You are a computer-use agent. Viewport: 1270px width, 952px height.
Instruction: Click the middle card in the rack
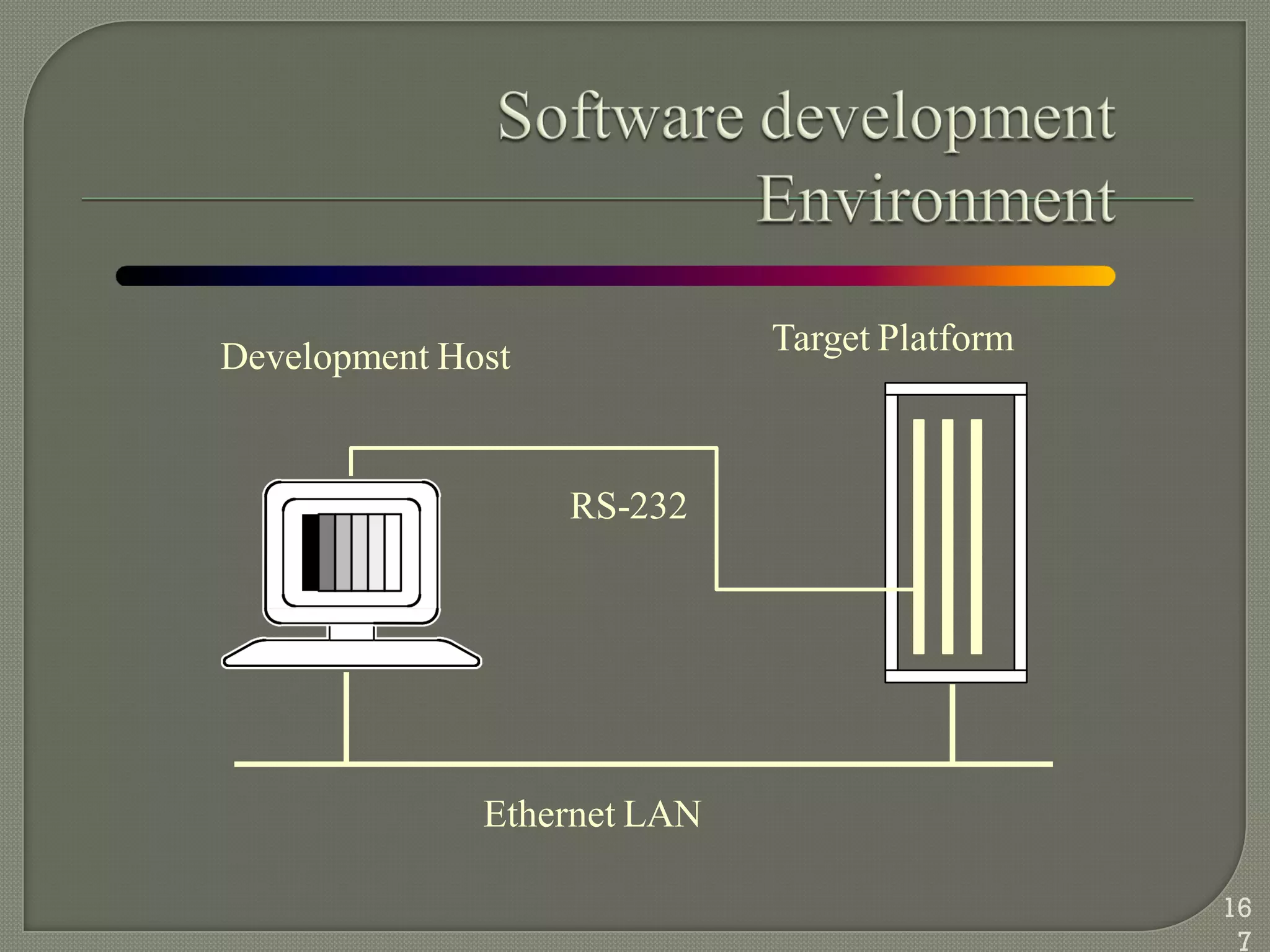tap(947, 536)
